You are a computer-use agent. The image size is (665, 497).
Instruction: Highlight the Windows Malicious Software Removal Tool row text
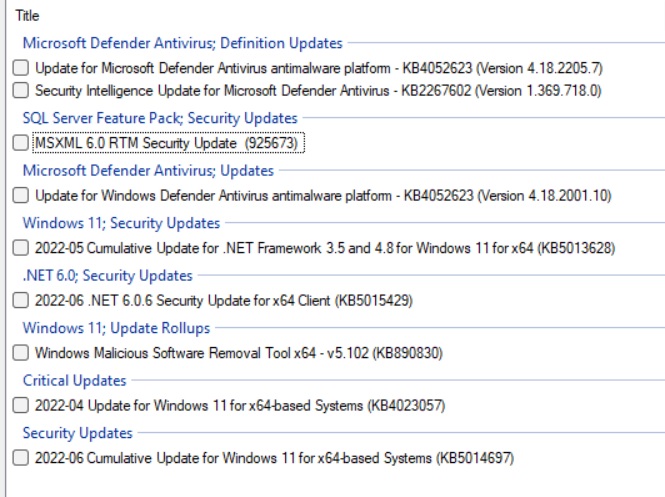click(x=238, y=353)
